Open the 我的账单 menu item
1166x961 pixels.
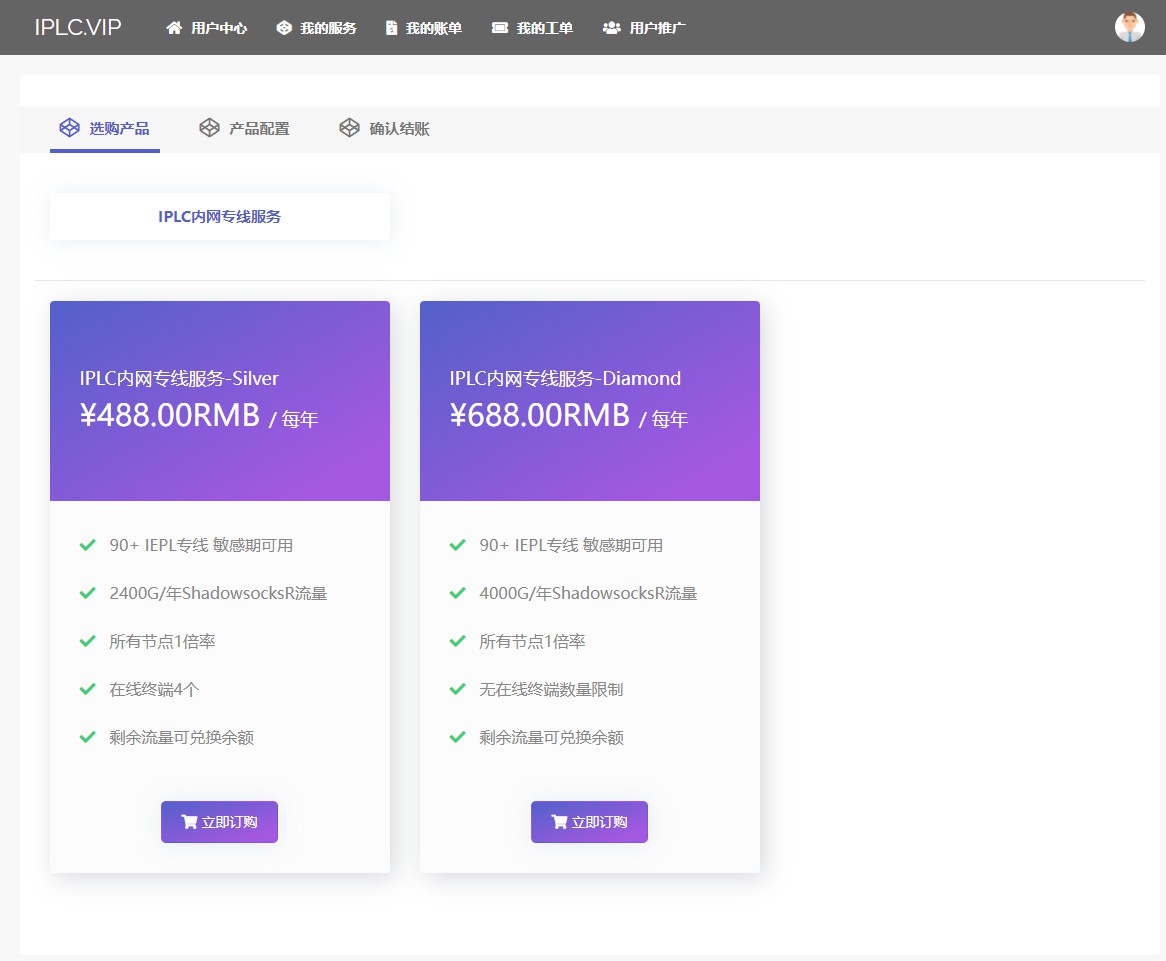point(434,28)
